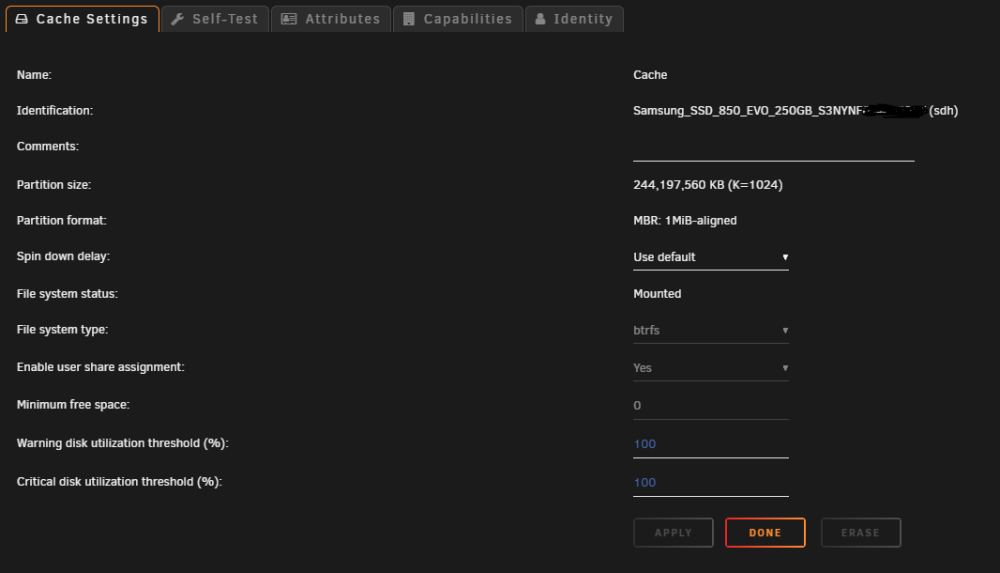Viewport: 1000px width, 573px height.
Task: Switch to the Capabilities tab
Action: tap(458, 19)
